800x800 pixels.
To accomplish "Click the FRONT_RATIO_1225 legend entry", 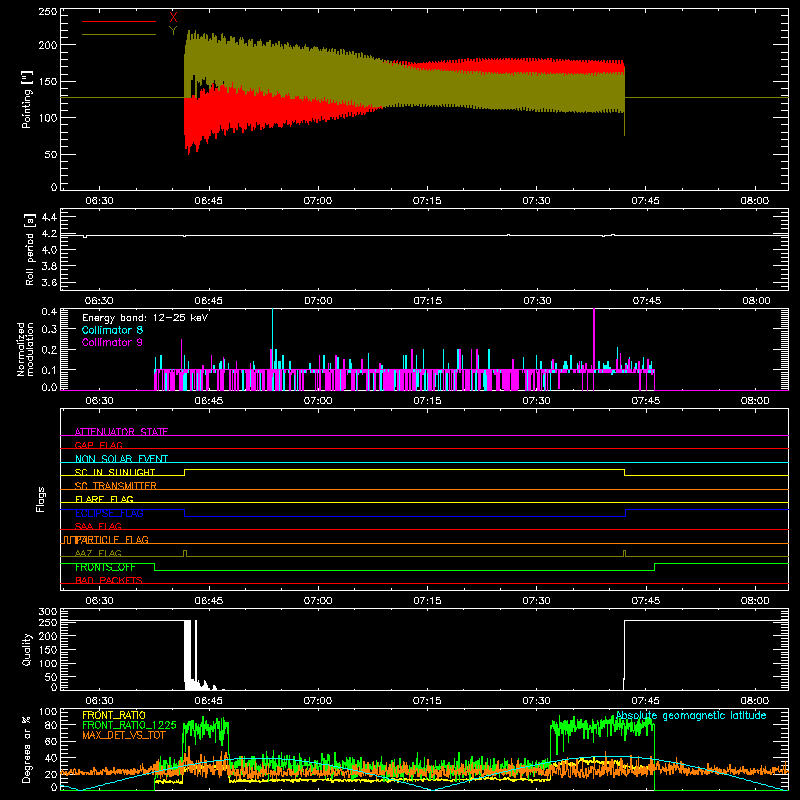I will 129,725.
